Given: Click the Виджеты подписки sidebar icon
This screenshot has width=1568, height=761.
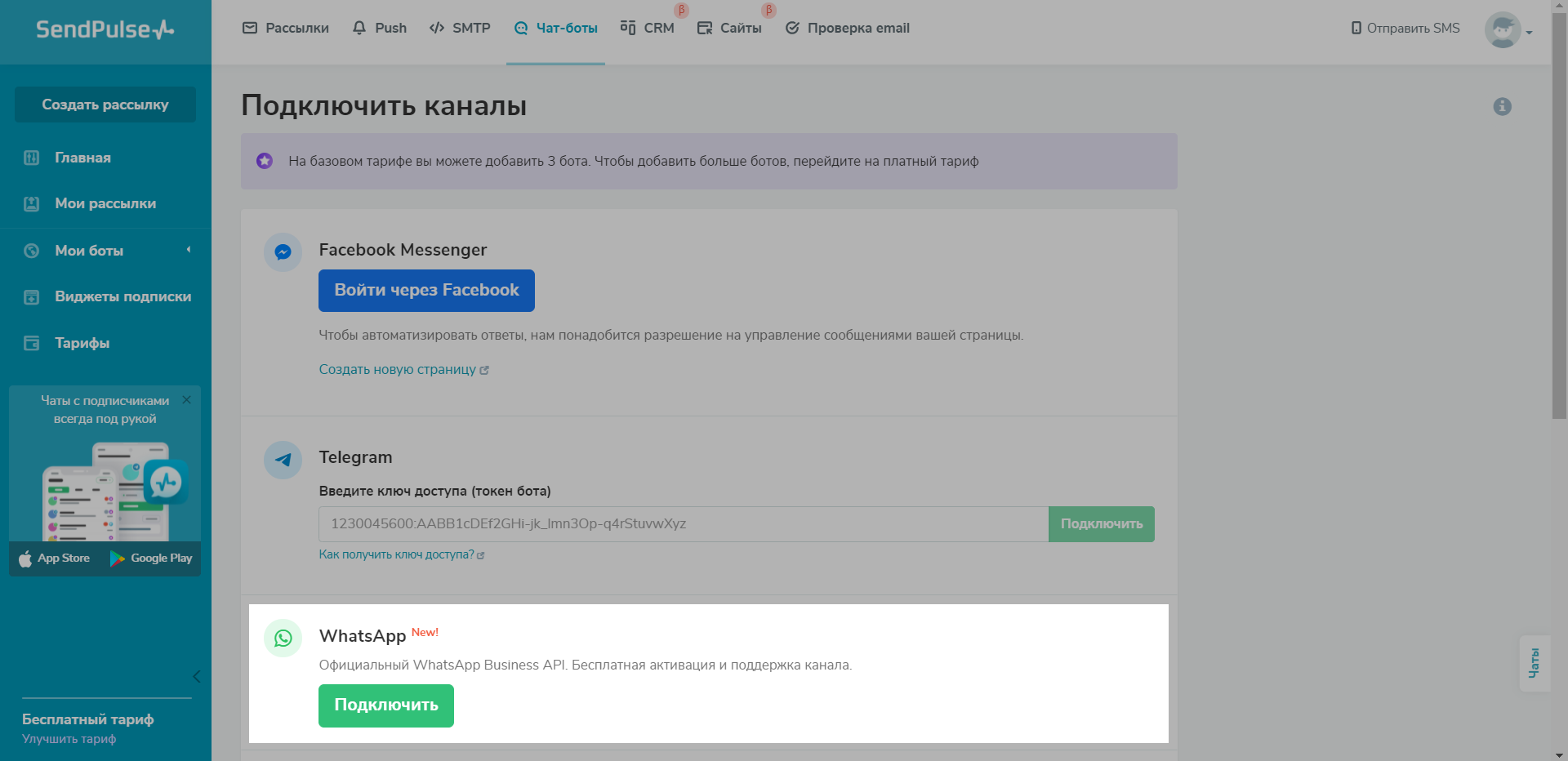Looking at the screenshot, I should point(31,297).
